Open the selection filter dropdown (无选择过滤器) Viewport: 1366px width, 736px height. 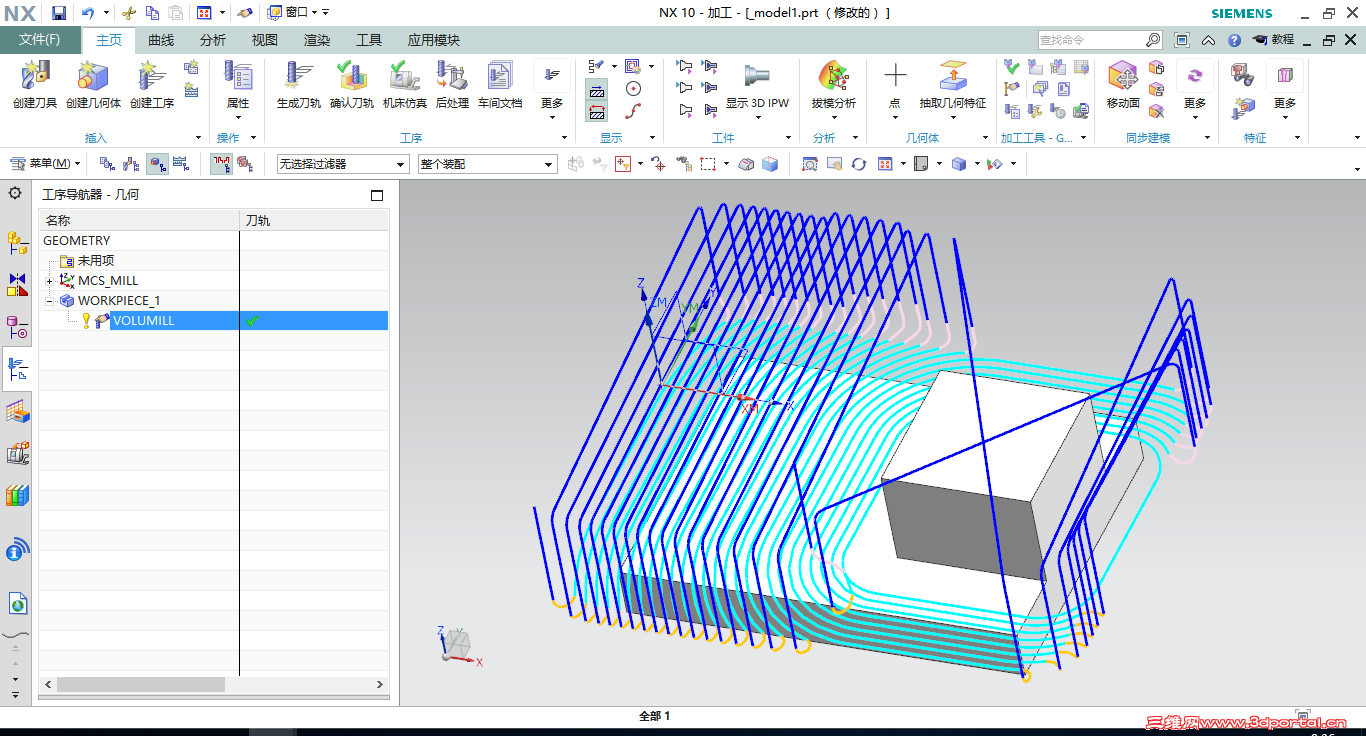coord(343,164)
